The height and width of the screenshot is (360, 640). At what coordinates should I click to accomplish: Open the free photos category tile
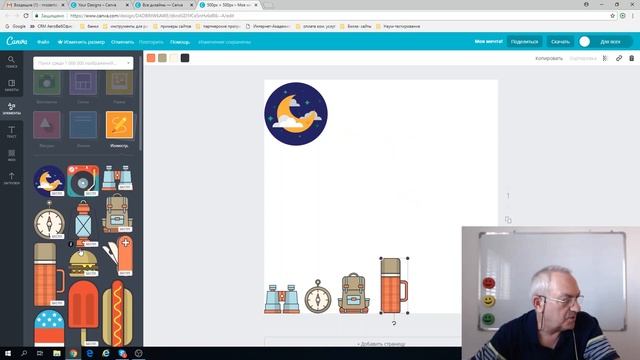tap(47, 82)
